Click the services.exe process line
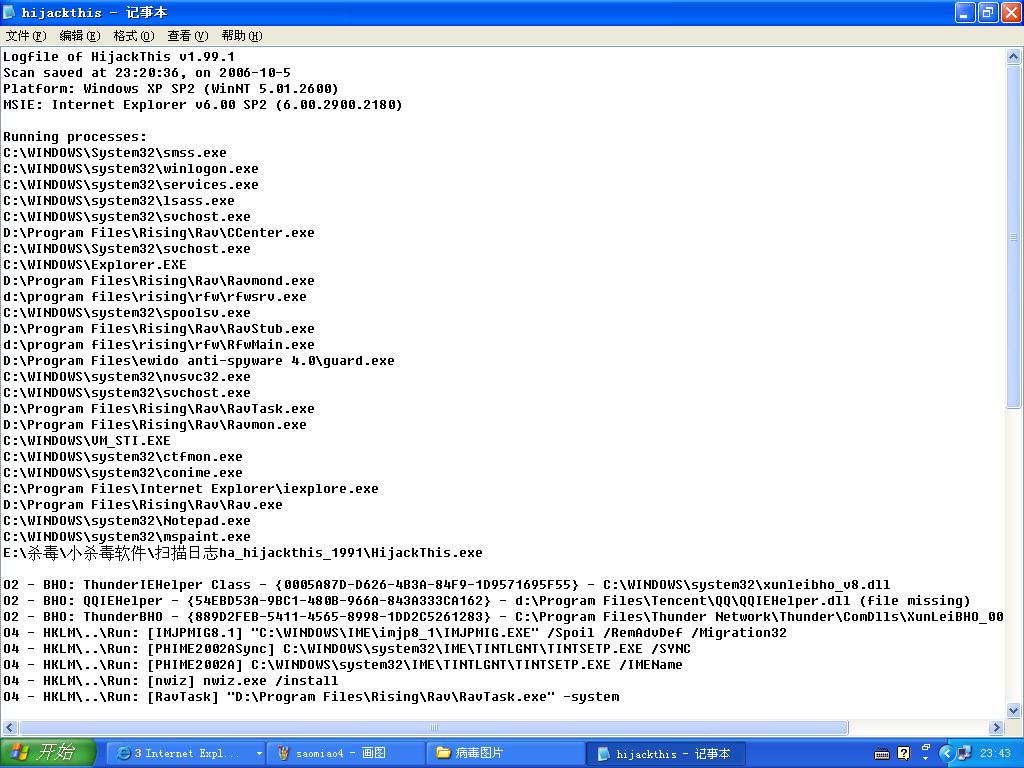1024x768 pixels. (x=131, y=185)
